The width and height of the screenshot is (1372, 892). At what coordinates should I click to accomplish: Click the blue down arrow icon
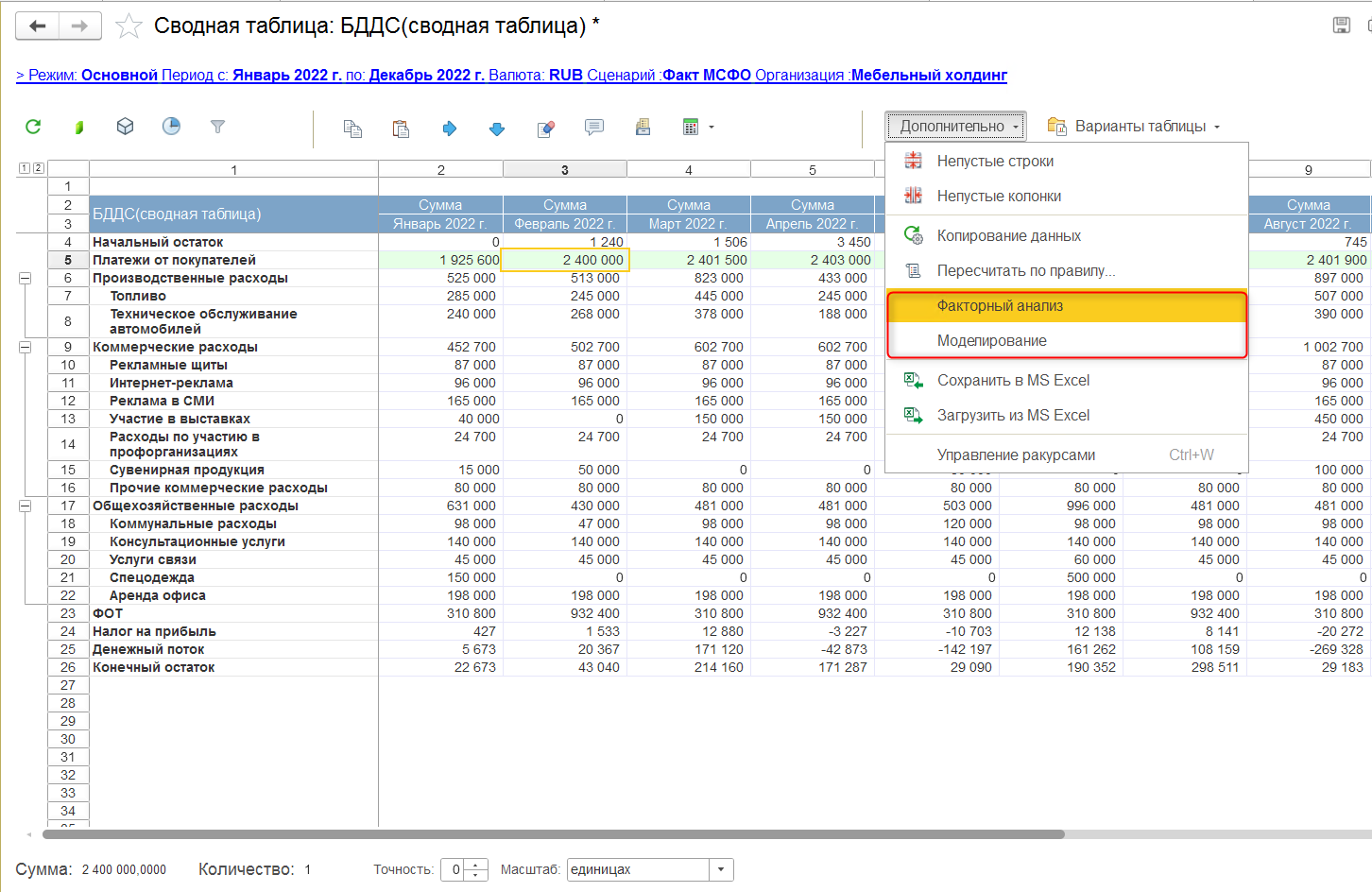497,129
